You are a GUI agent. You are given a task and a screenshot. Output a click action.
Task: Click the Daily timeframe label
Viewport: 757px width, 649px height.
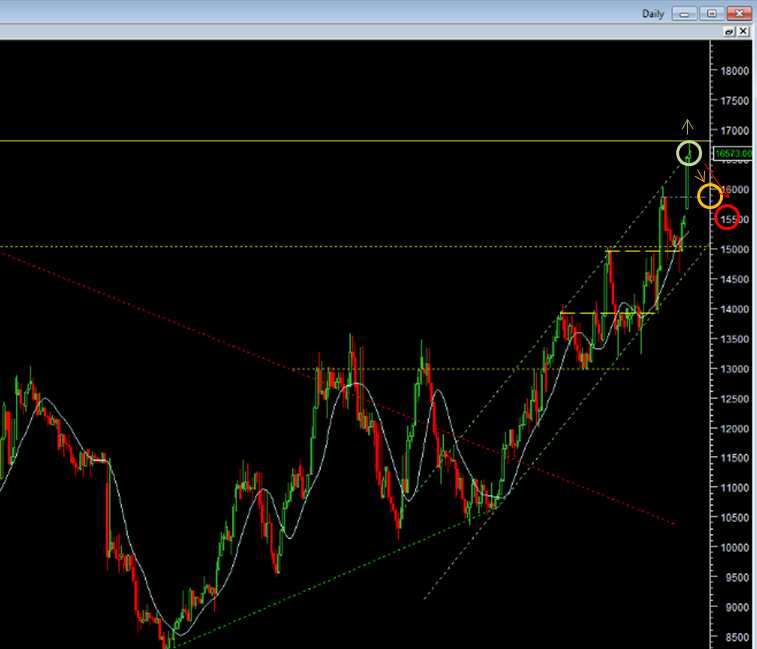[x=653, y=14]
